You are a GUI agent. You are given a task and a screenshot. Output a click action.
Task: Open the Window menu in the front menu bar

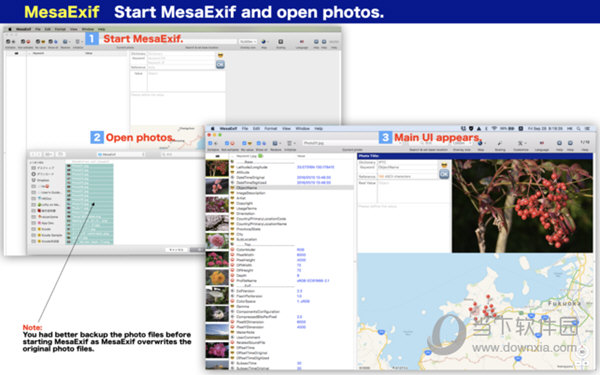click(x=303, y=129)
